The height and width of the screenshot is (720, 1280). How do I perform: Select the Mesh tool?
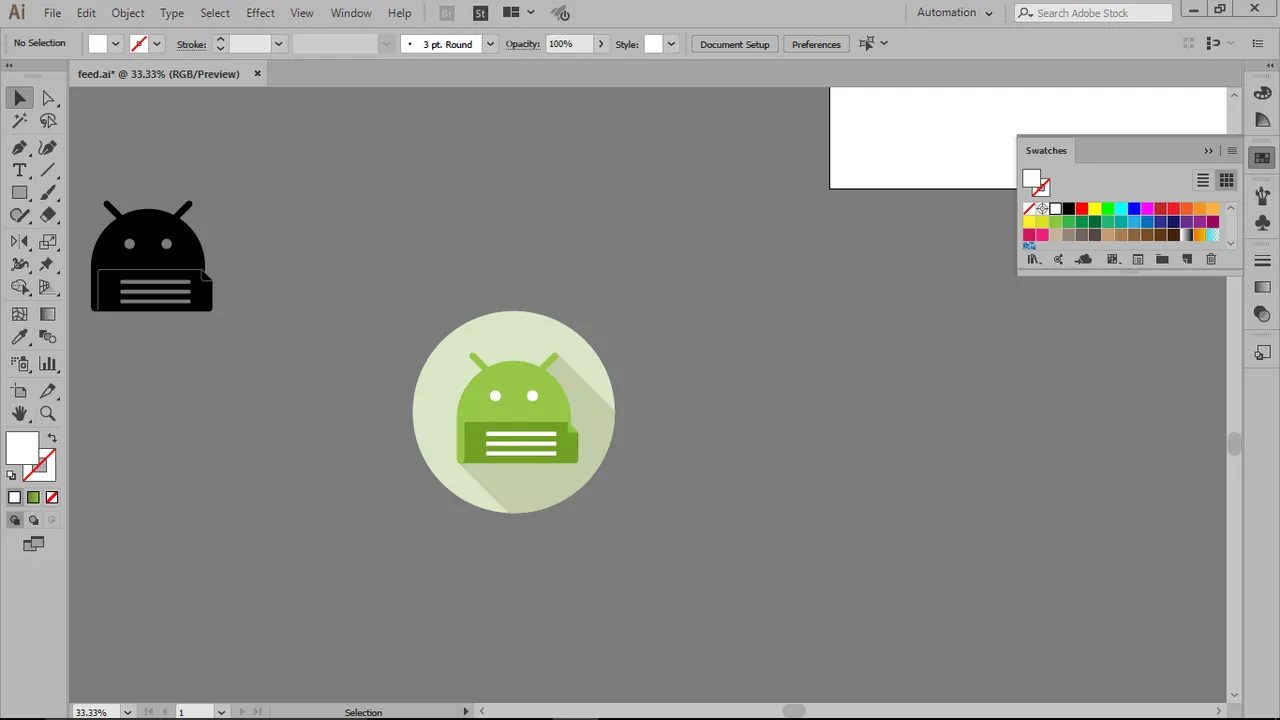20,314
